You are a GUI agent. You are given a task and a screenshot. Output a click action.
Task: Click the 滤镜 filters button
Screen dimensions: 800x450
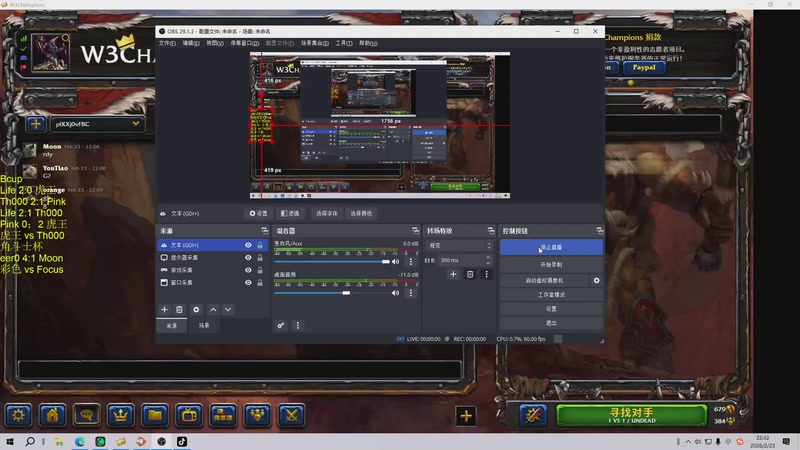(x=290, y=213)
